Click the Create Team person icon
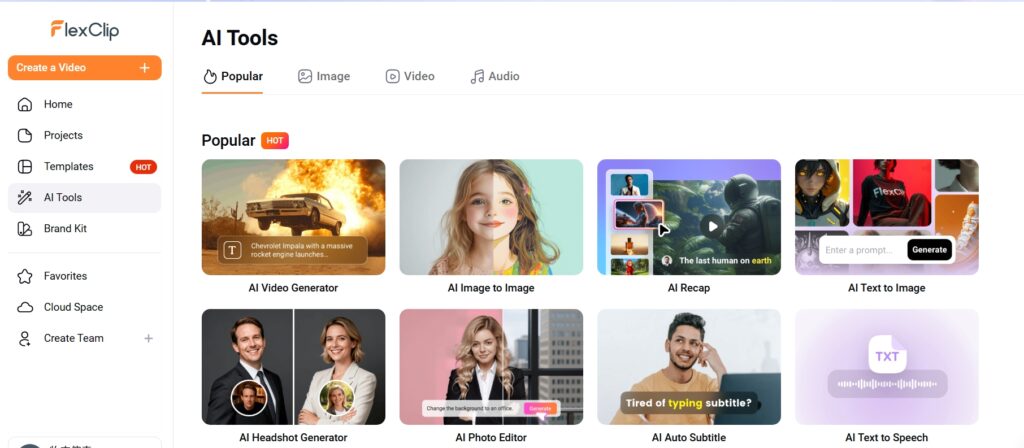 coord(25,339)
